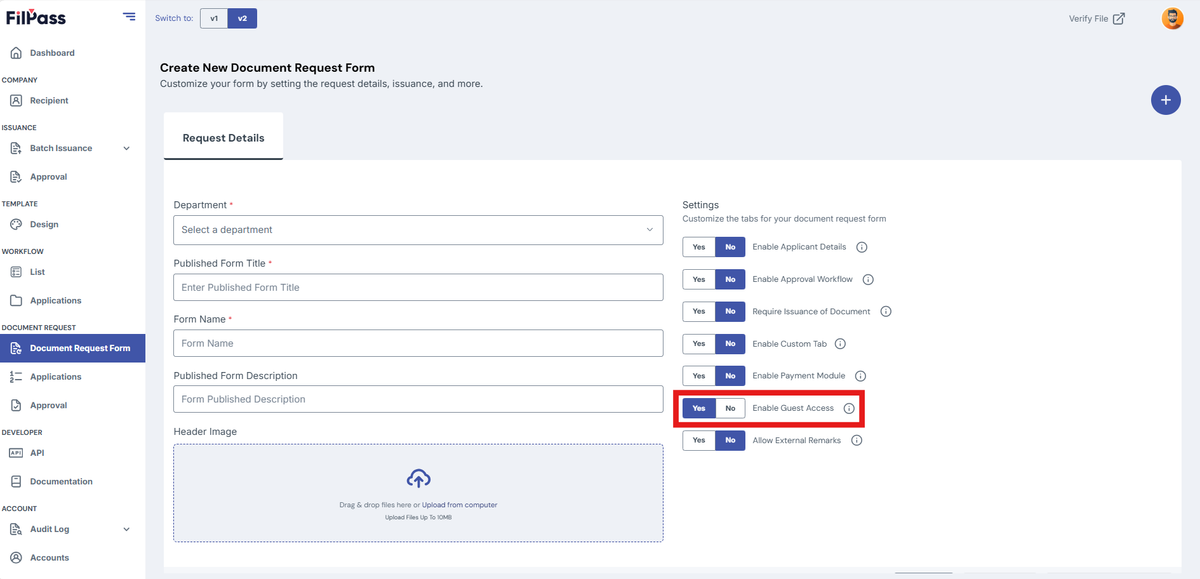Click the Accounts sidebar icon

click(x=16, y=557)
